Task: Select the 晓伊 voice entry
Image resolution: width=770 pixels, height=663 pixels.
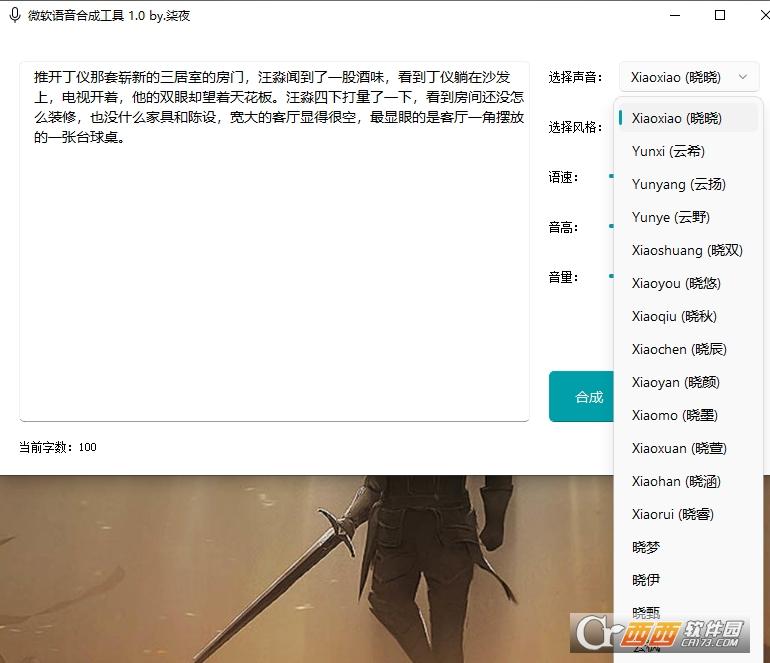Action: 688,580
